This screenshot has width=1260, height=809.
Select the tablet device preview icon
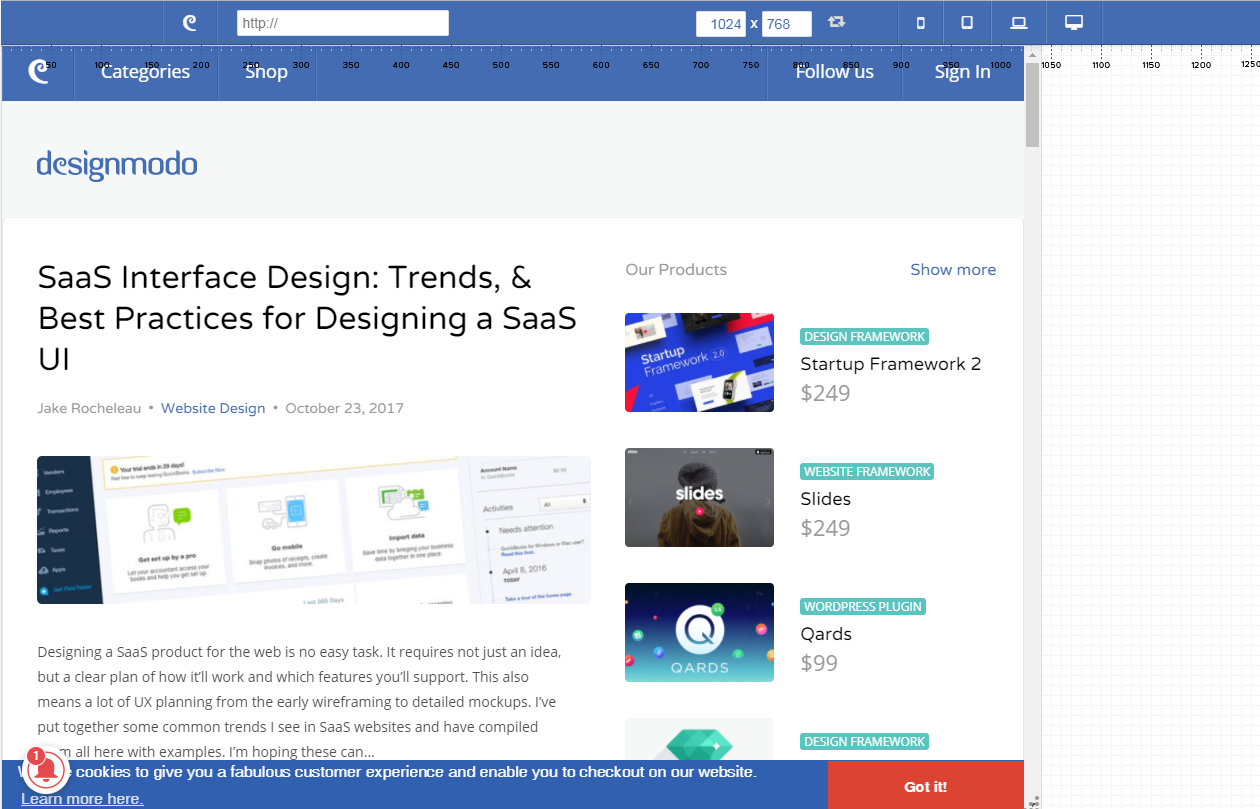pos(967,22)
